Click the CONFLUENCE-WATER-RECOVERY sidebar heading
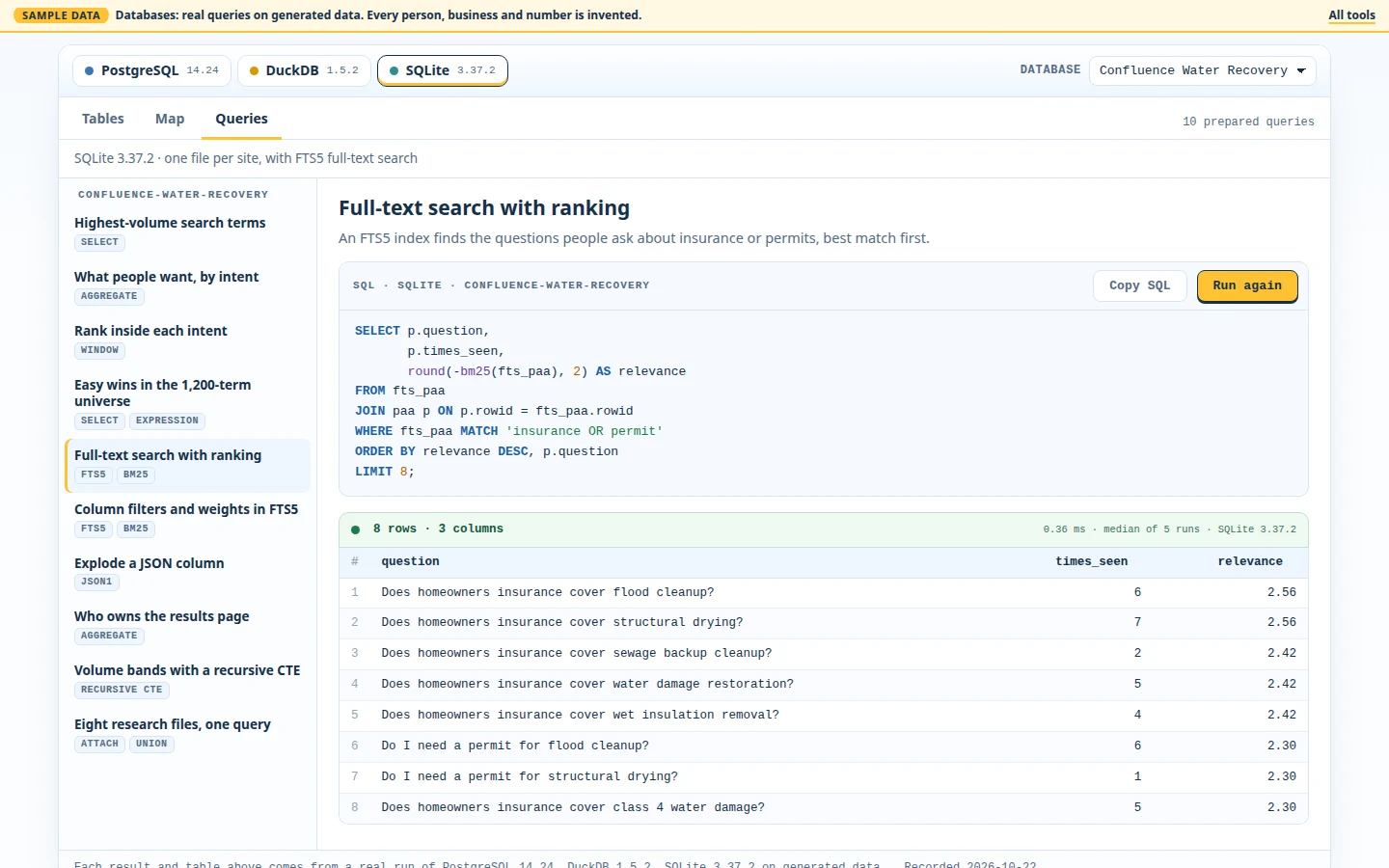1389x868 pixels. [x=174, y=195]
